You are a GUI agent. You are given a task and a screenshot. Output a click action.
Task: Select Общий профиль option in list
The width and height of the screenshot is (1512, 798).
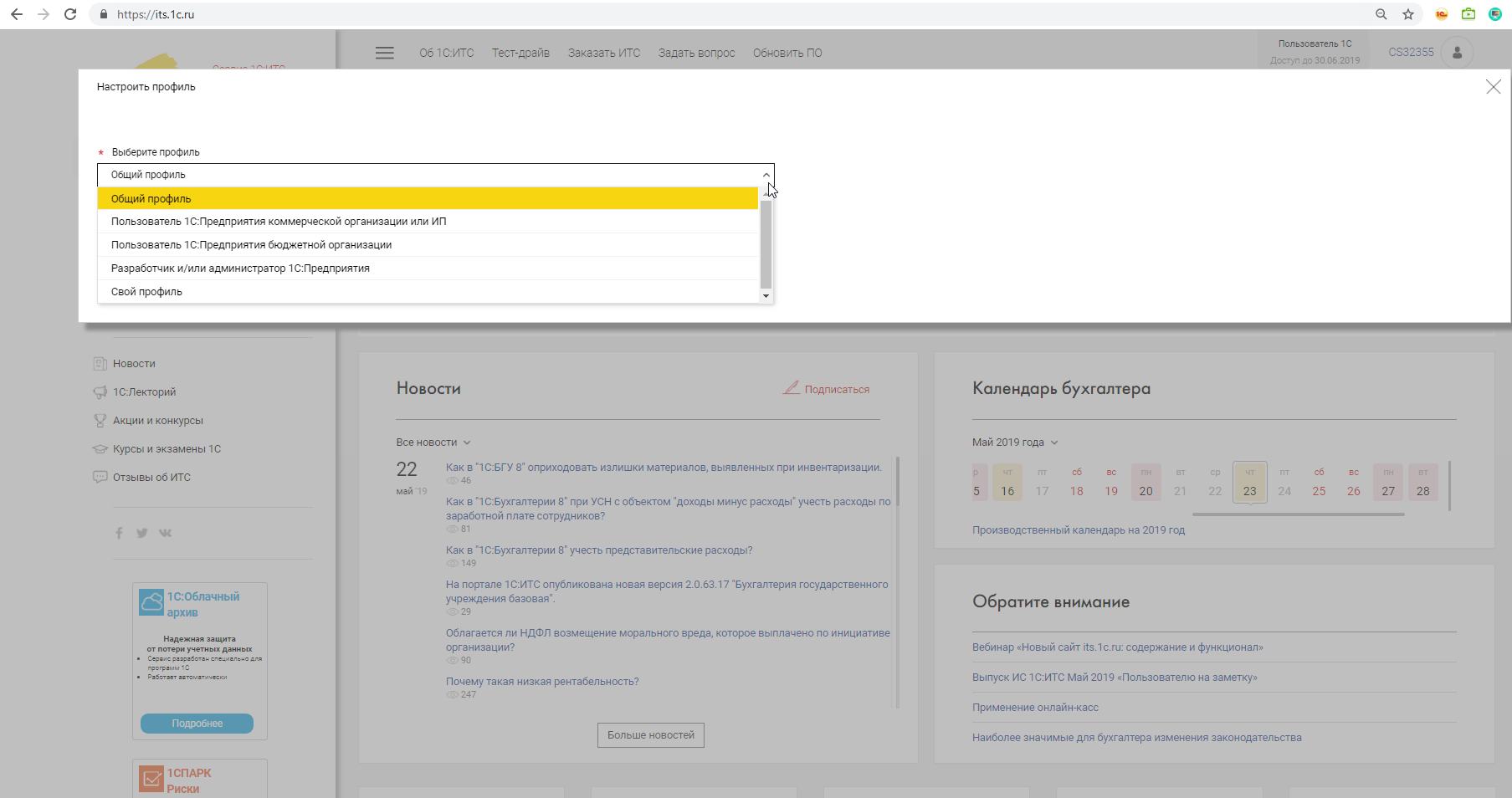tap(428, 198)
